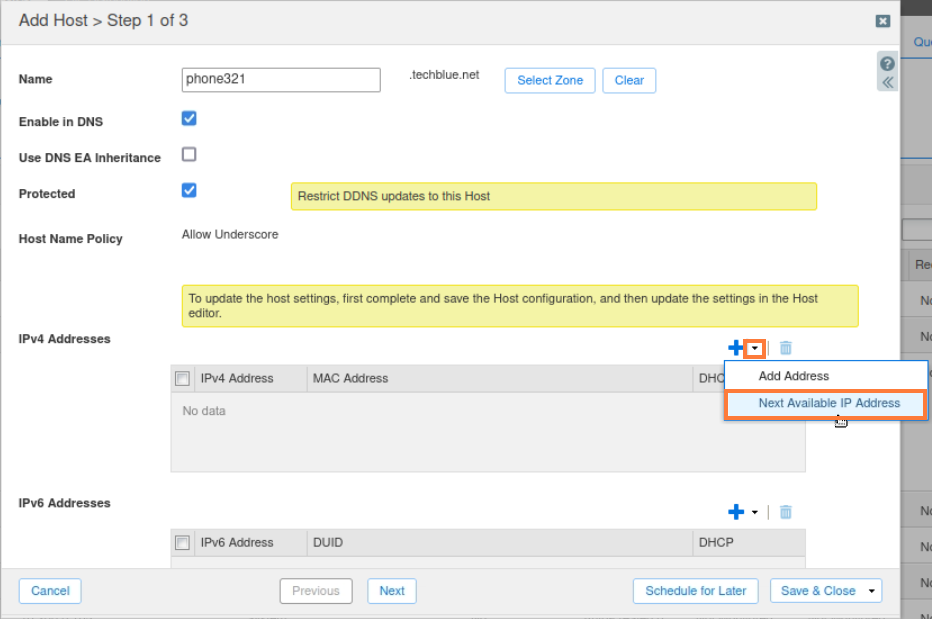The height and width of the screenshot is (619, 932).
Task: Click the blue plus icon for IPv6 Addresses
Action: (736, 512)
